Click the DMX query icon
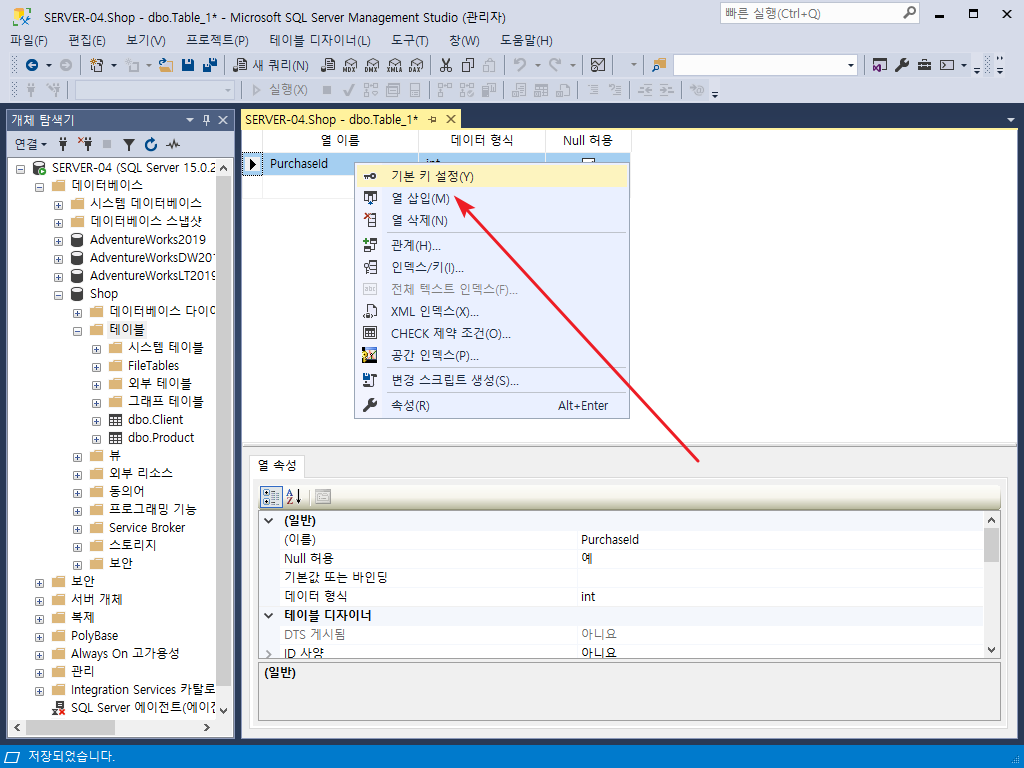 click(372, 65)
